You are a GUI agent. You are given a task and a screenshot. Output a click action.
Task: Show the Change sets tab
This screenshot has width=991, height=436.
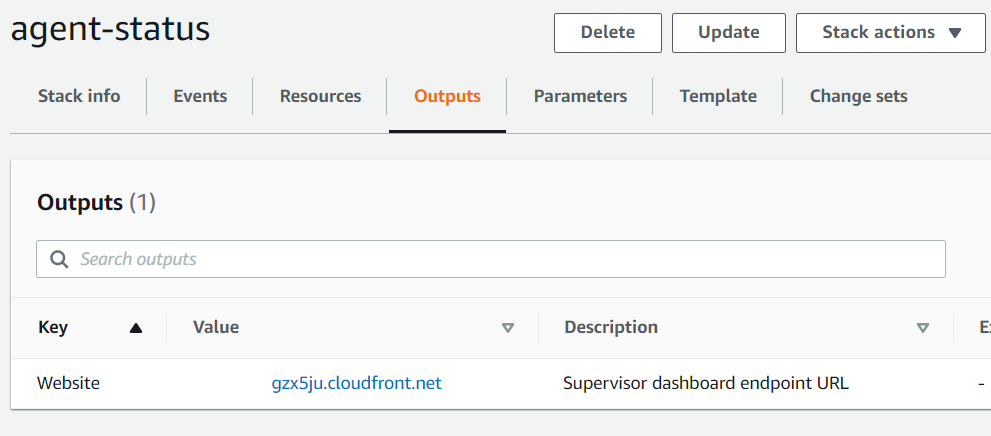tap(858, 96)
